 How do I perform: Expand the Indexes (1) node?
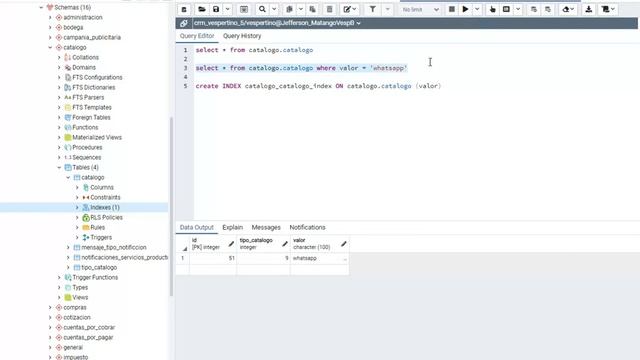(x=77, y=207)
